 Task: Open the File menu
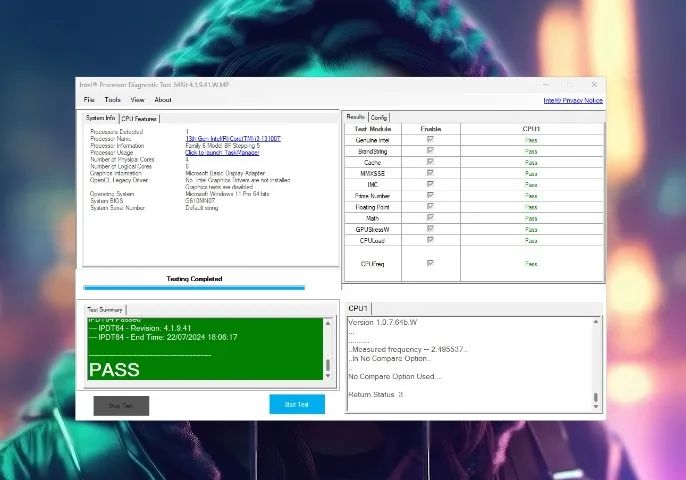(x=89, y=100)
